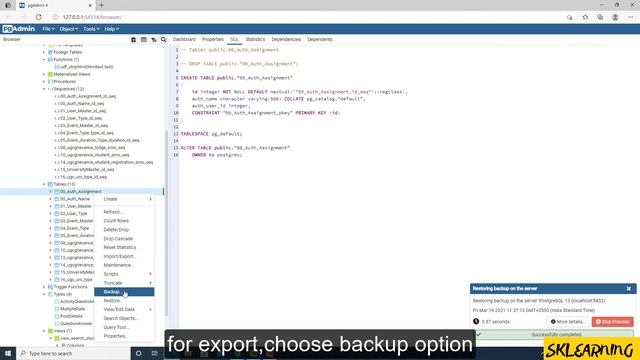
Task: Expand the 02_User_Type table
Action: point(51,213)
